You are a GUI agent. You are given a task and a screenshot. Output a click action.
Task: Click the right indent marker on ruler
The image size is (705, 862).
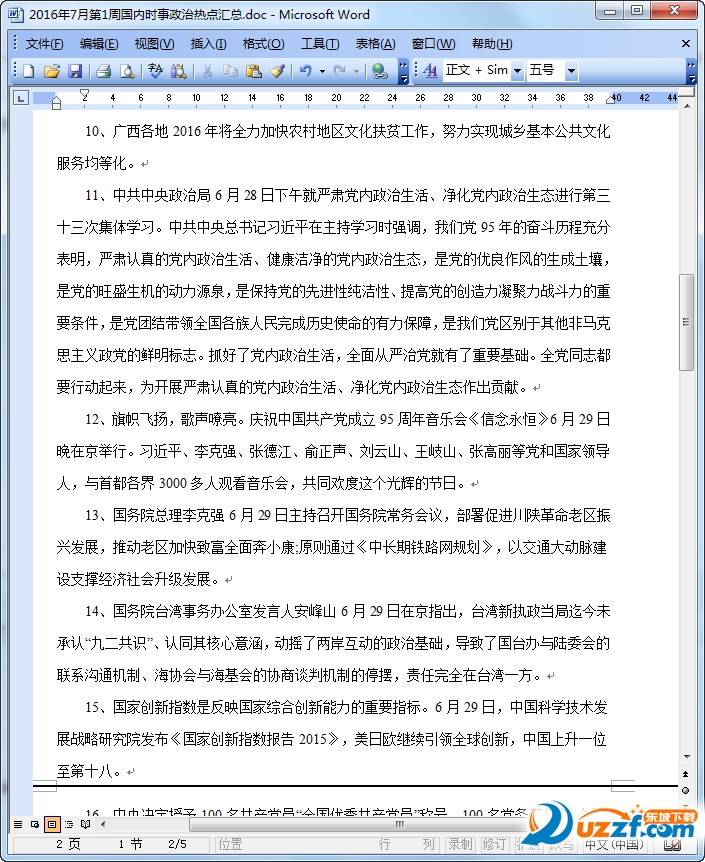click(x=610, y=100)
